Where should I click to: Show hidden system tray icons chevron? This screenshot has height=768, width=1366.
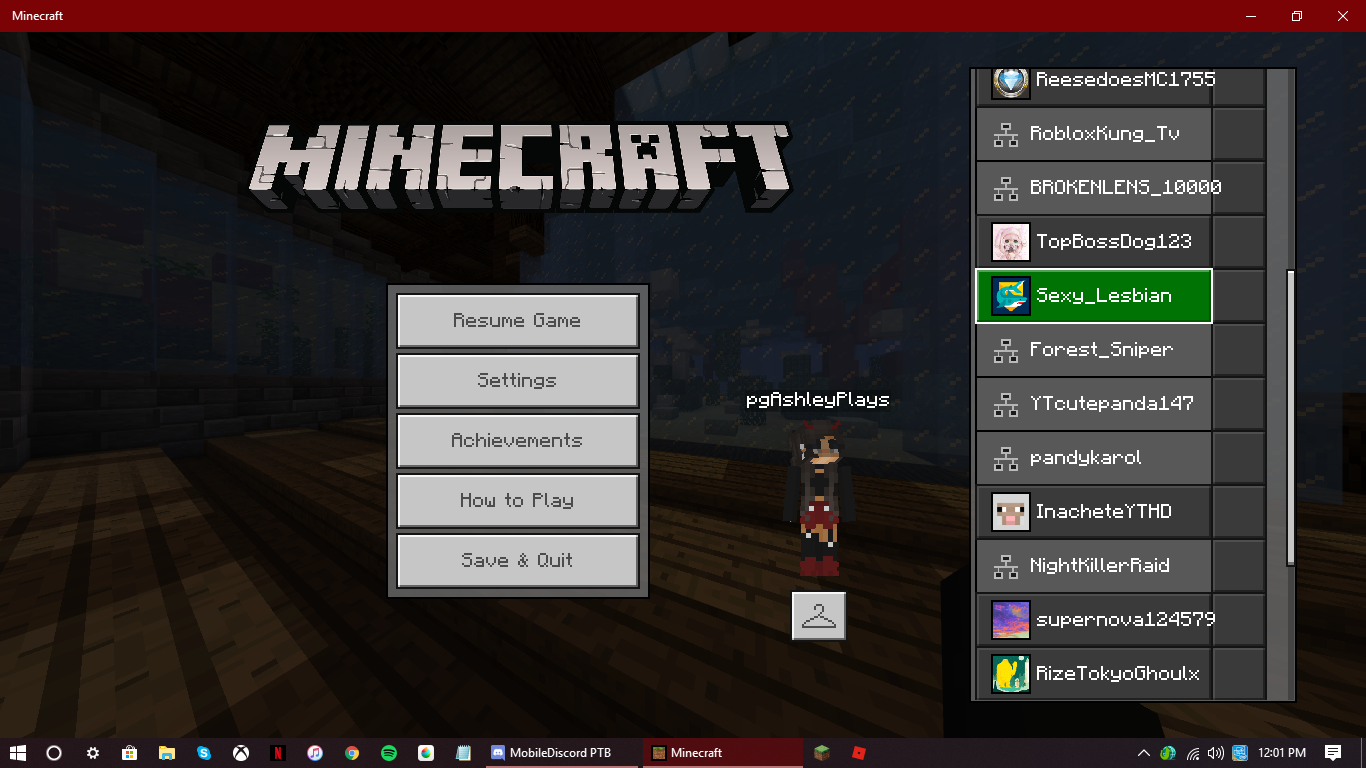[1144, 753]
